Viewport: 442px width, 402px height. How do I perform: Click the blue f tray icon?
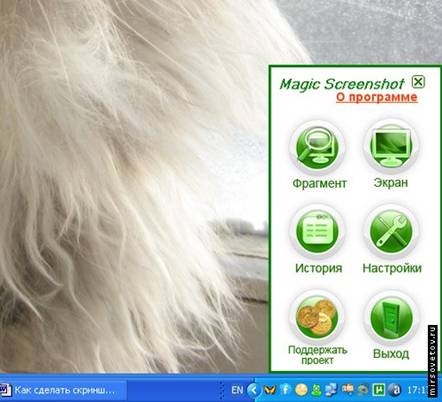[x=285, y=390]
